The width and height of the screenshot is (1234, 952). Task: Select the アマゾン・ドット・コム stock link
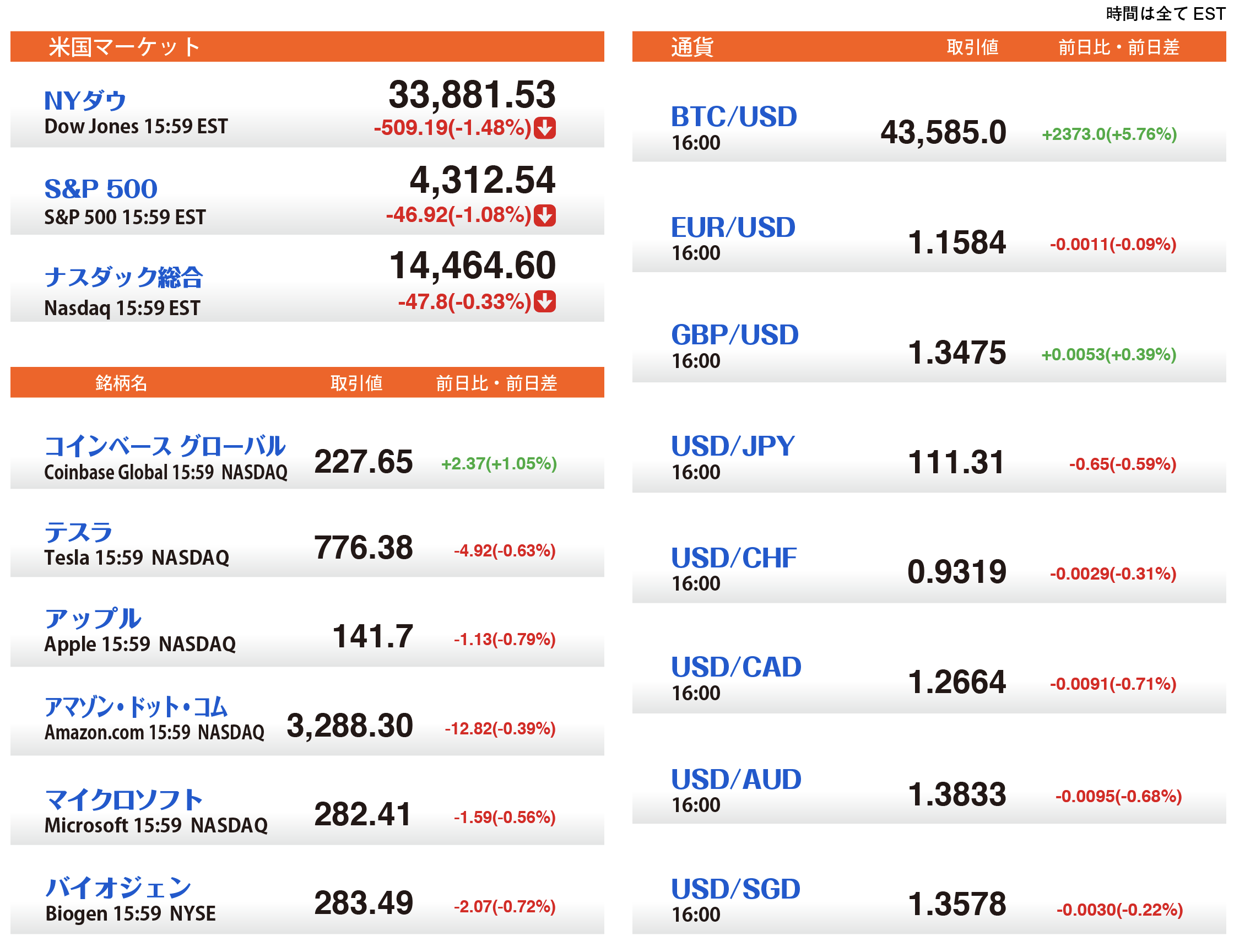click(136, 707)
